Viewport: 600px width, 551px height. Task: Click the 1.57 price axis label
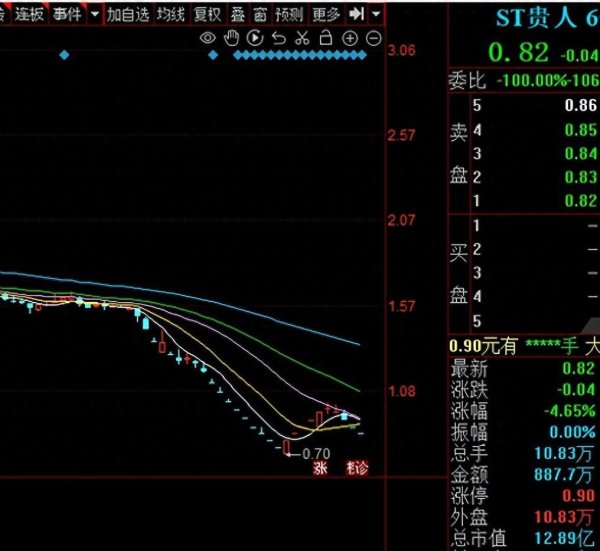pyautogui.click(x=402, y=306)
